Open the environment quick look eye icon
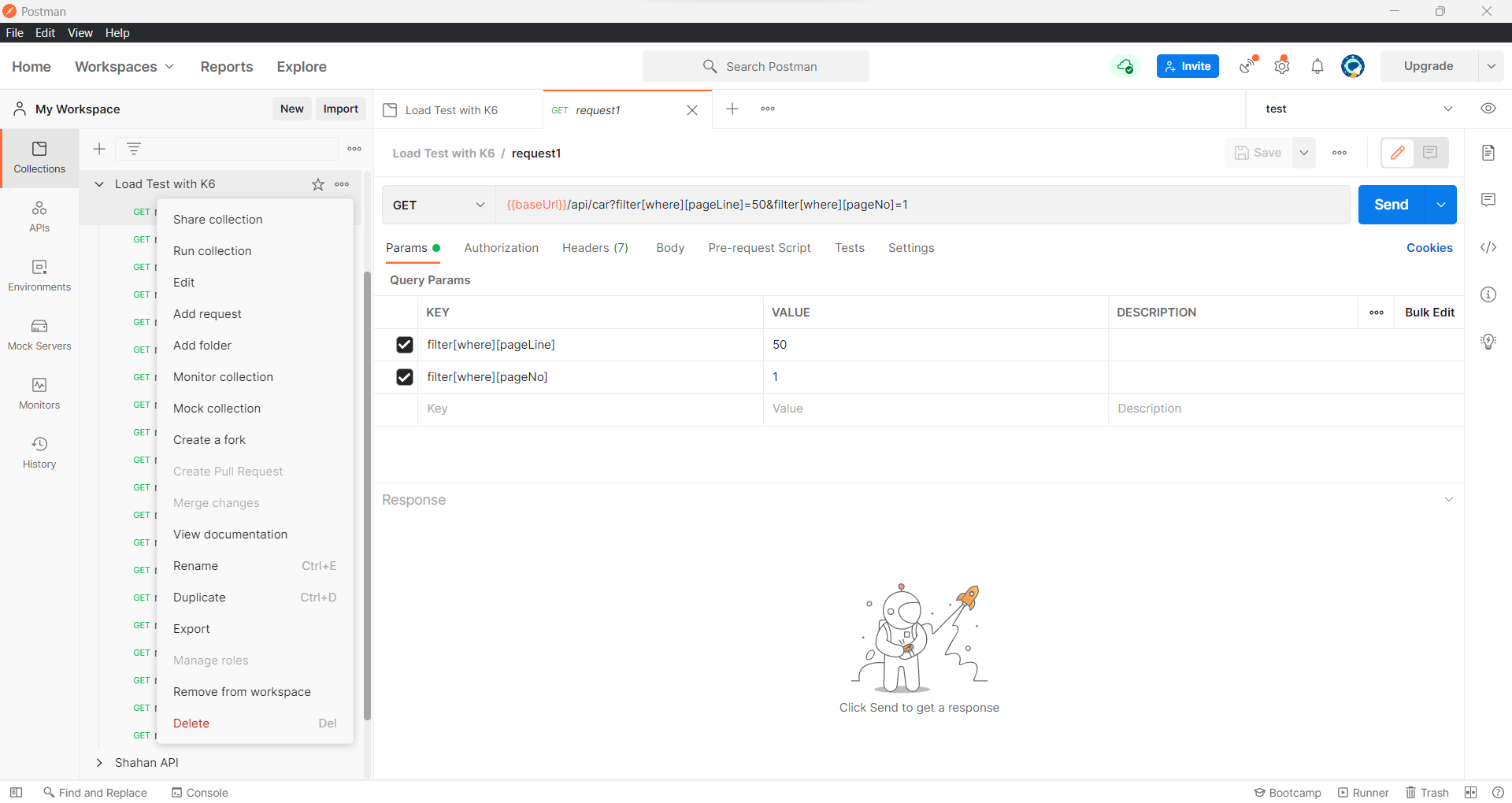1512x803 pixels. coord(1488,109)
